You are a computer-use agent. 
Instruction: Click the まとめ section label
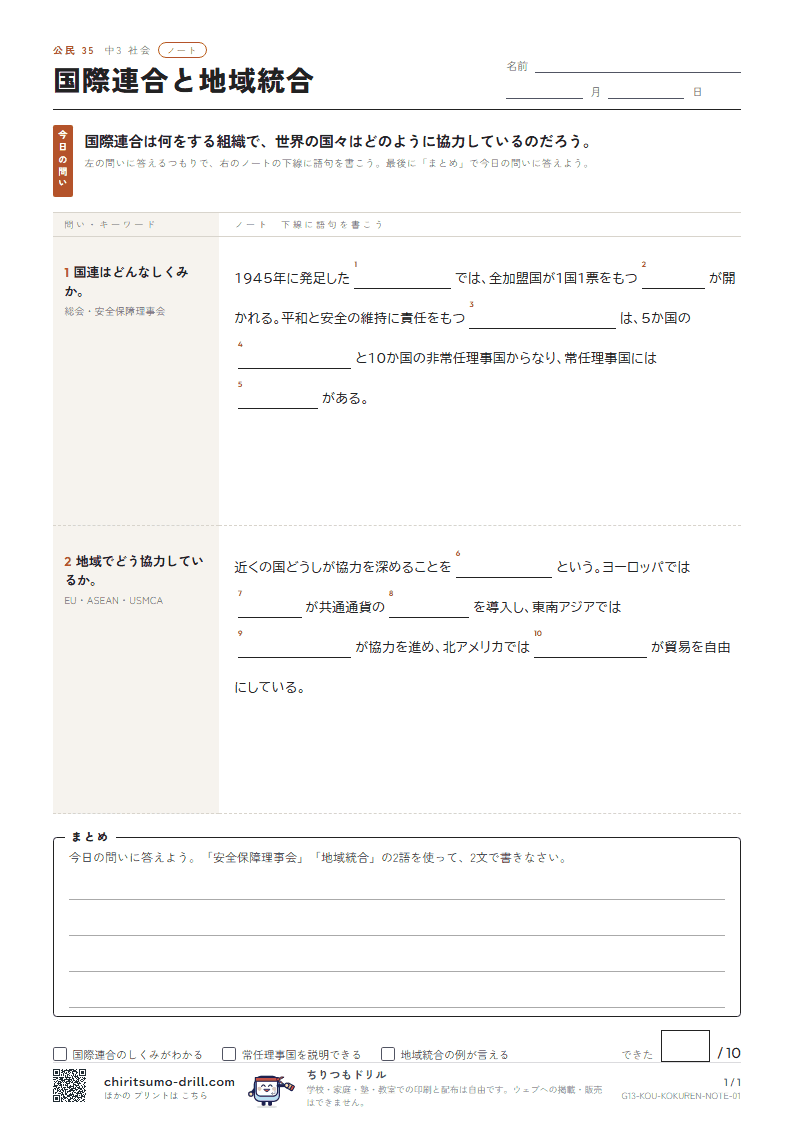(89, 837)
